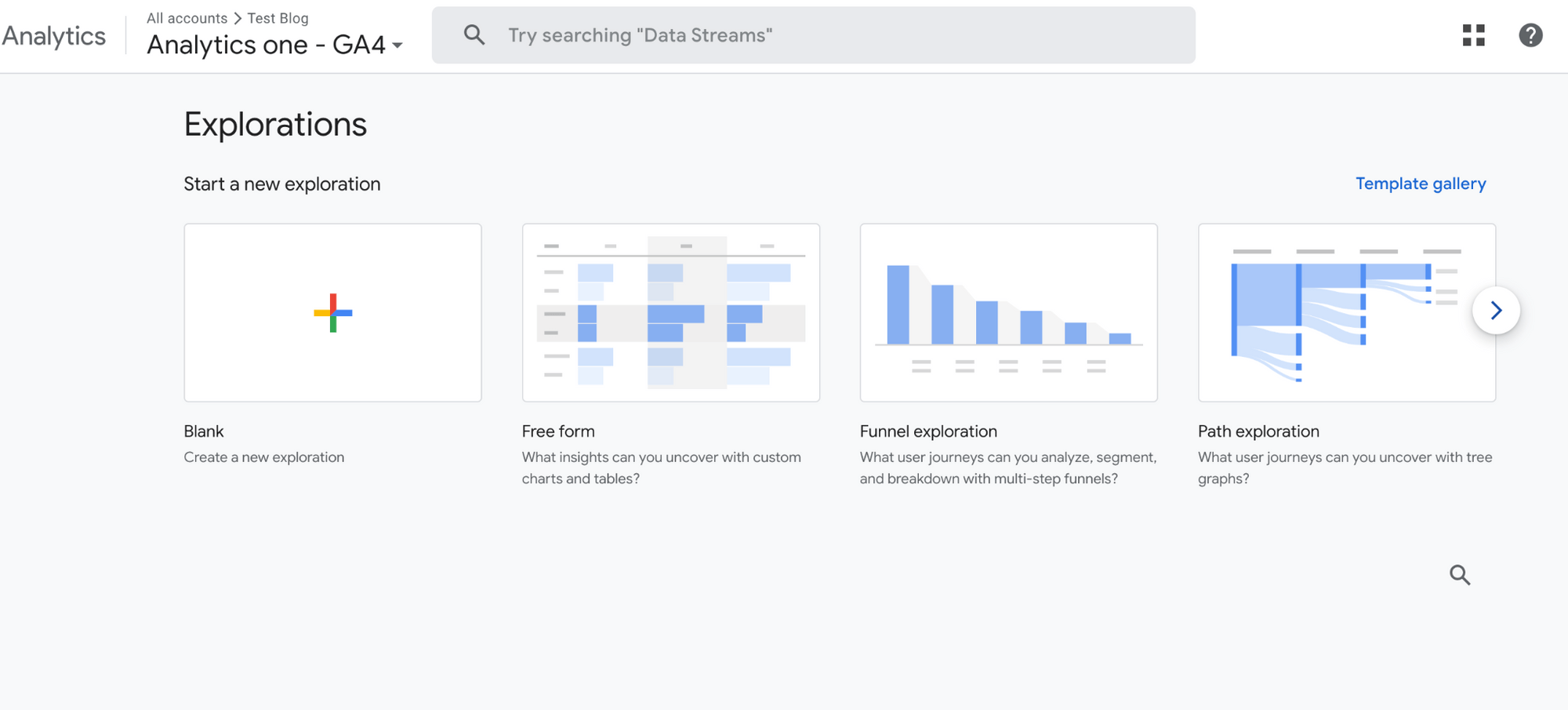
Task: Open the Google apps grid icon
Action: tap(1473, 35)
